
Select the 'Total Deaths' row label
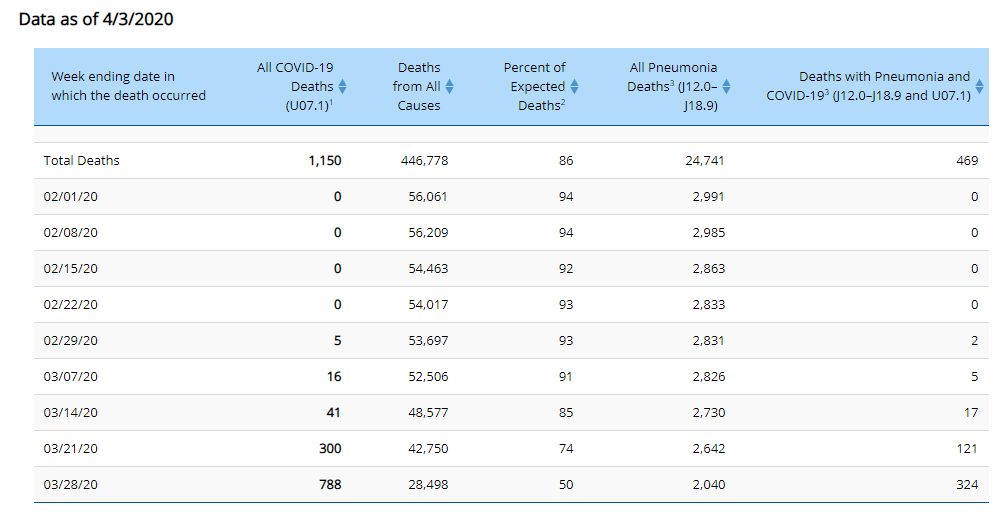(82, 160)
